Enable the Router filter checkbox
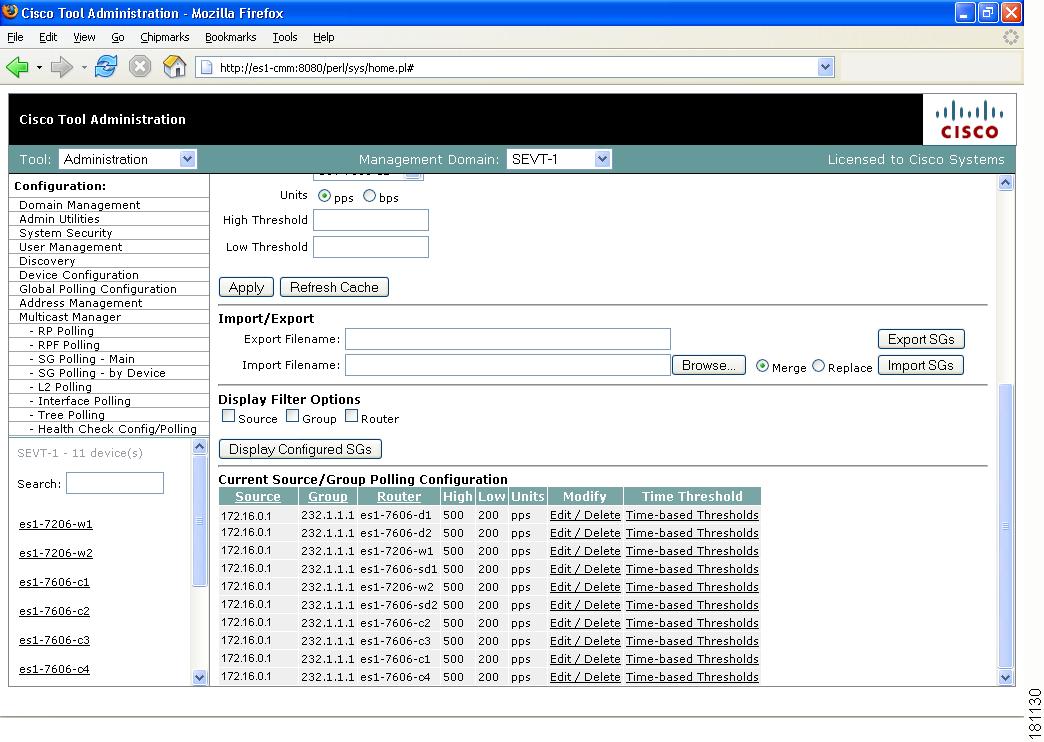 [352, 416]
